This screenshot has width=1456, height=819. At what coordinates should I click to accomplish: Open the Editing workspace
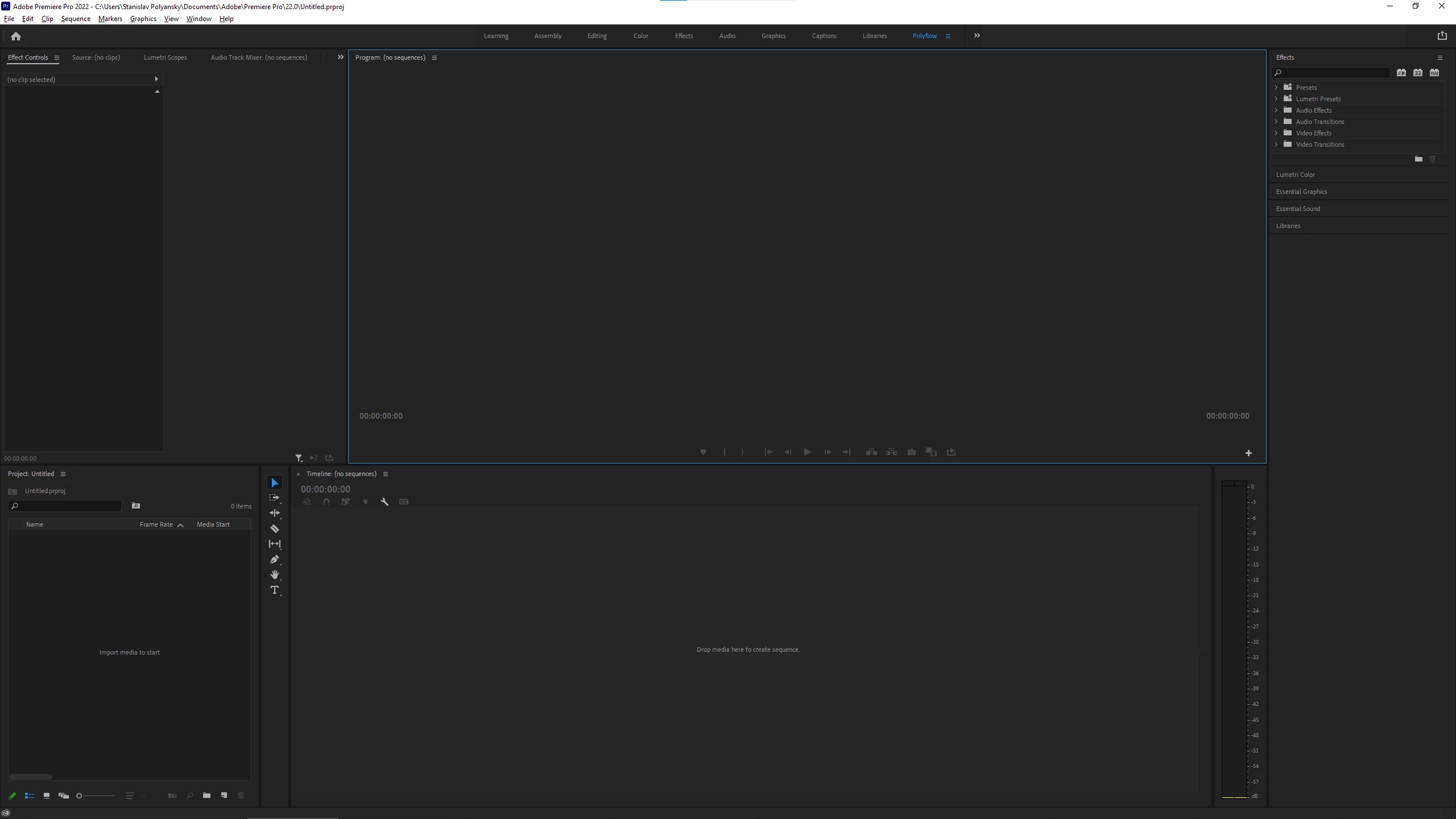tap(597, 36)
